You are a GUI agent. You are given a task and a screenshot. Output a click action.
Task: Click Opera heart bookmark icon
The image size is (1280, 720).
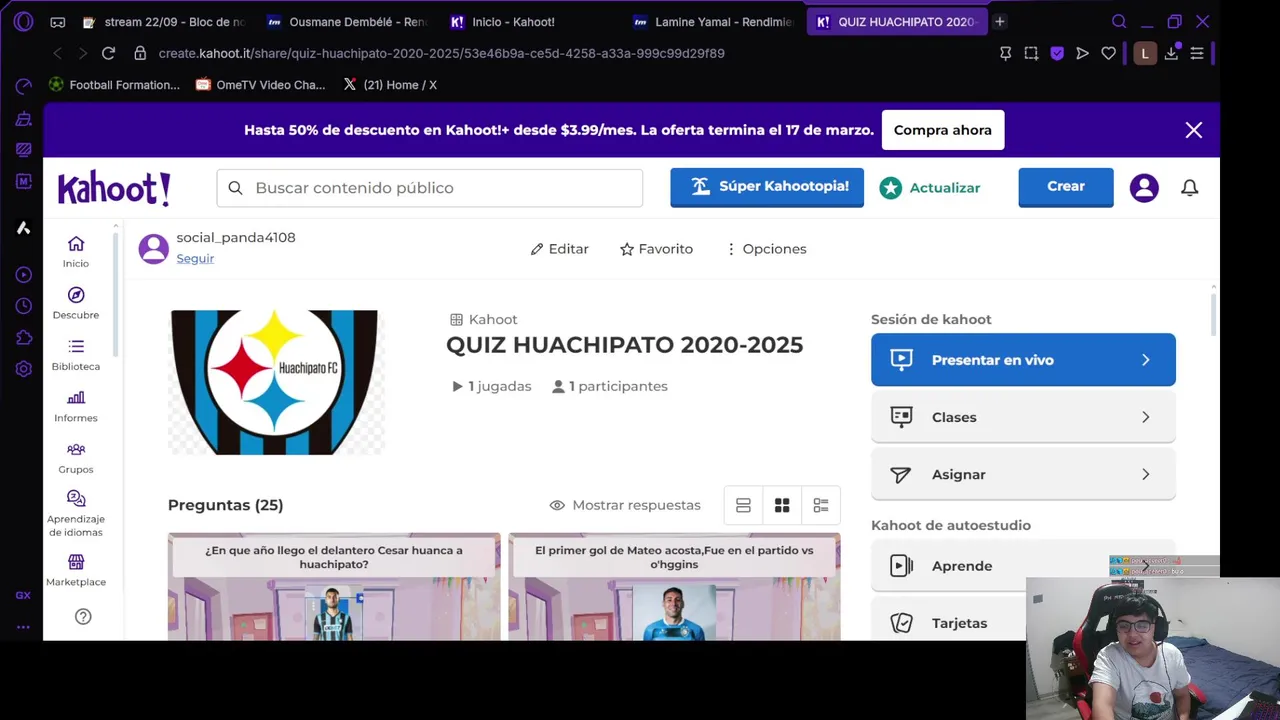coord(1108,53)
